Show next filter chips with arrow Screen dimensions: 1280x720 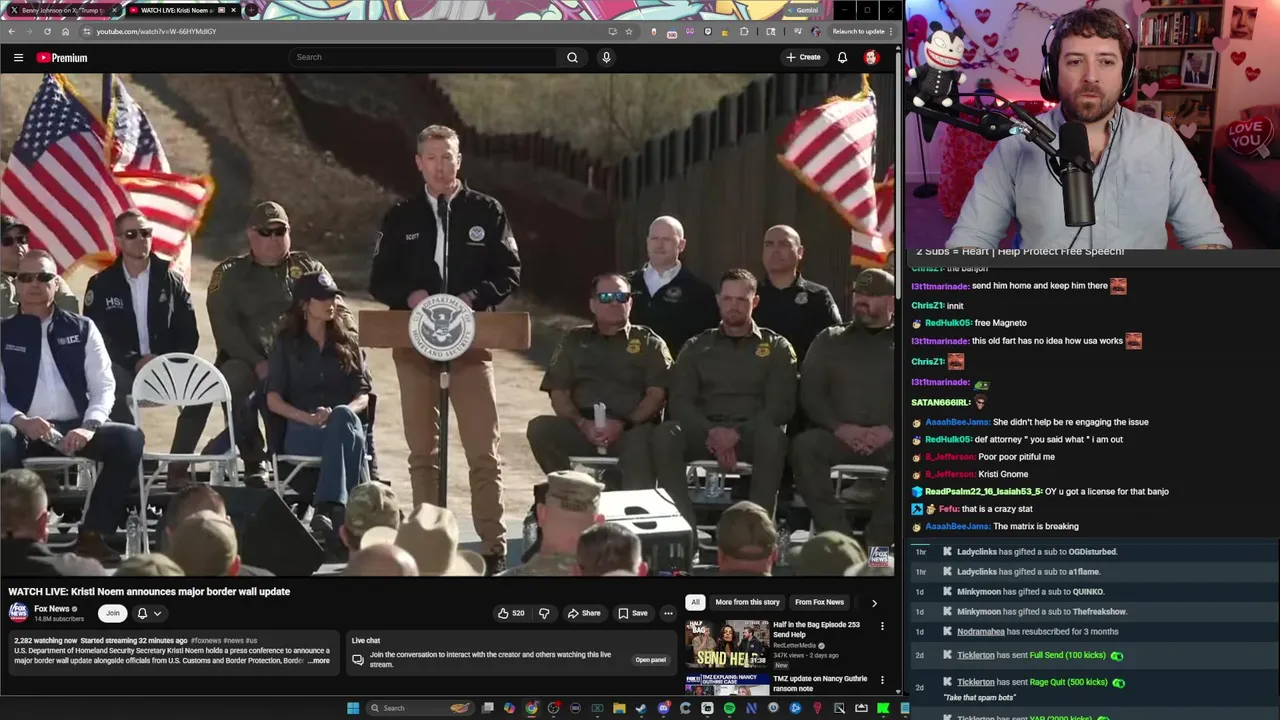click(874, 603)
